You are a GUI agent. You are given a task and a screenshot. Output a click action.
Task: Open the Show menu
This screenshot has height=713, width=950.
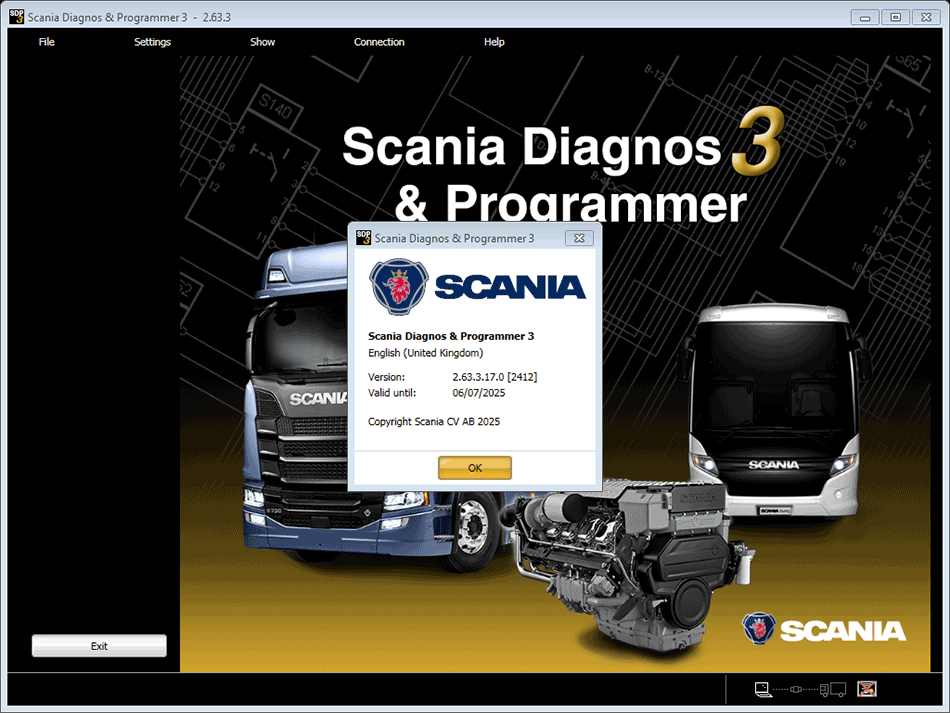[x=262, y=42]
